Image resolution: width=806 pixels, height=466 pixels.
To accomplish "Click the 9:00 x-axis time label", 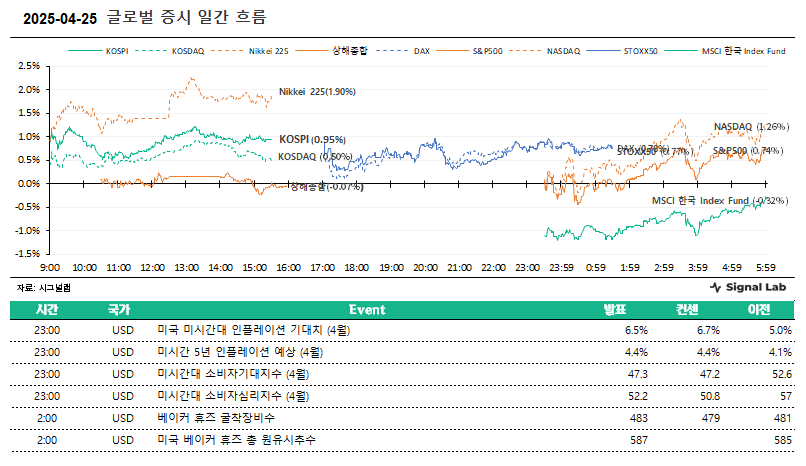I will tap(50, 268).
